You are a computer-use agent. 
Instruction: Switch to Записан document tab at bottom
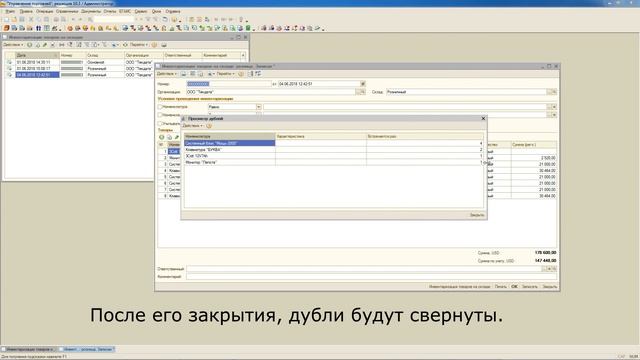[x=86, y=349]
